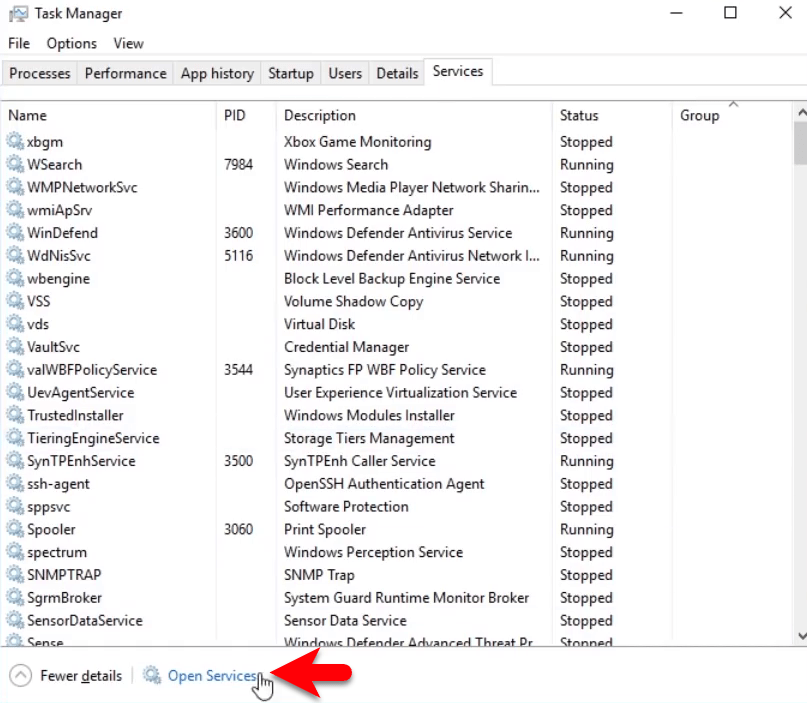
Task: Click the service icon for wmiApSrv
Action: pos(15,210)
